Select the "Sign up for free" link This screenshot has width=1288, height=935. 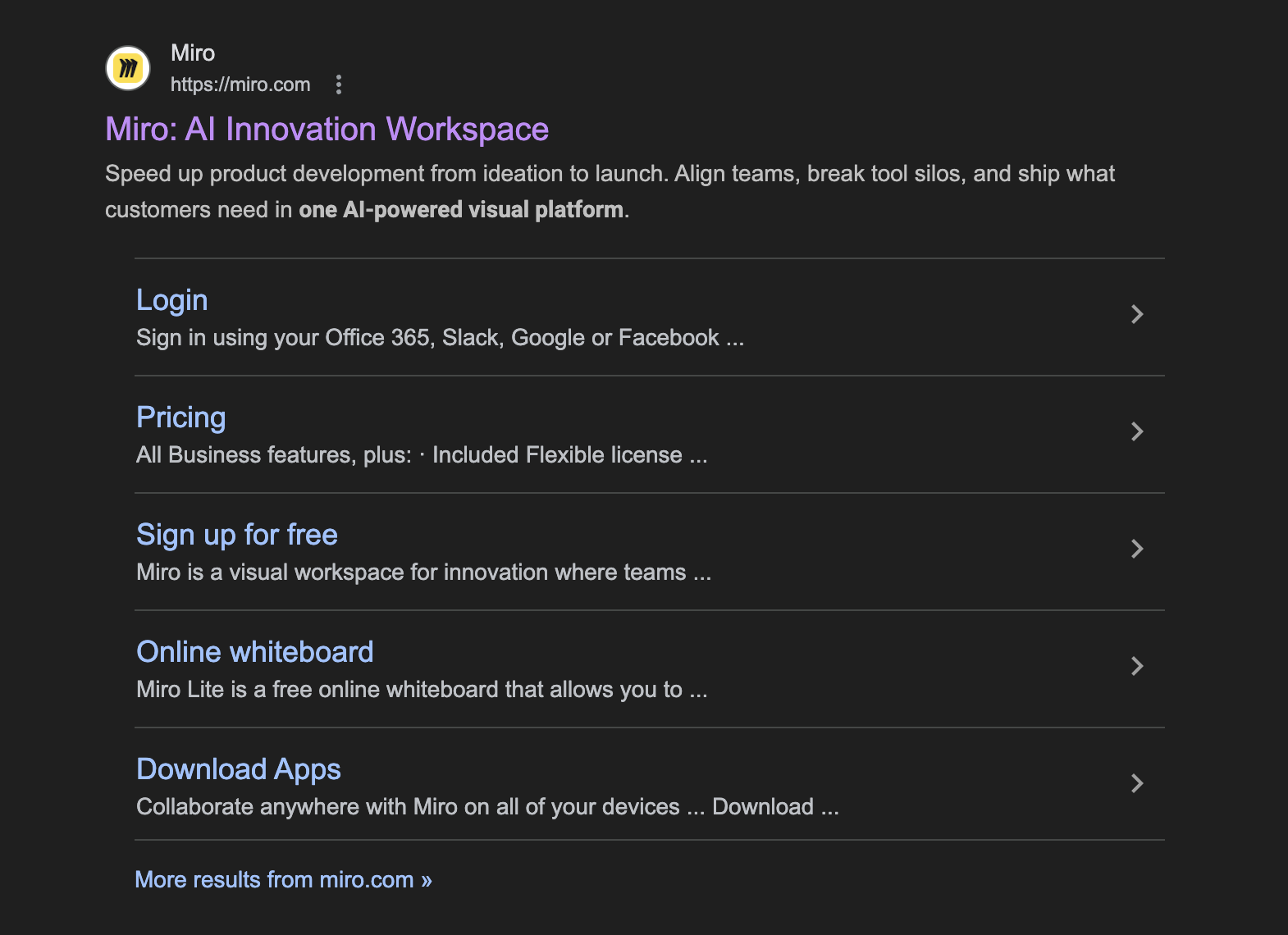[236, 535]
